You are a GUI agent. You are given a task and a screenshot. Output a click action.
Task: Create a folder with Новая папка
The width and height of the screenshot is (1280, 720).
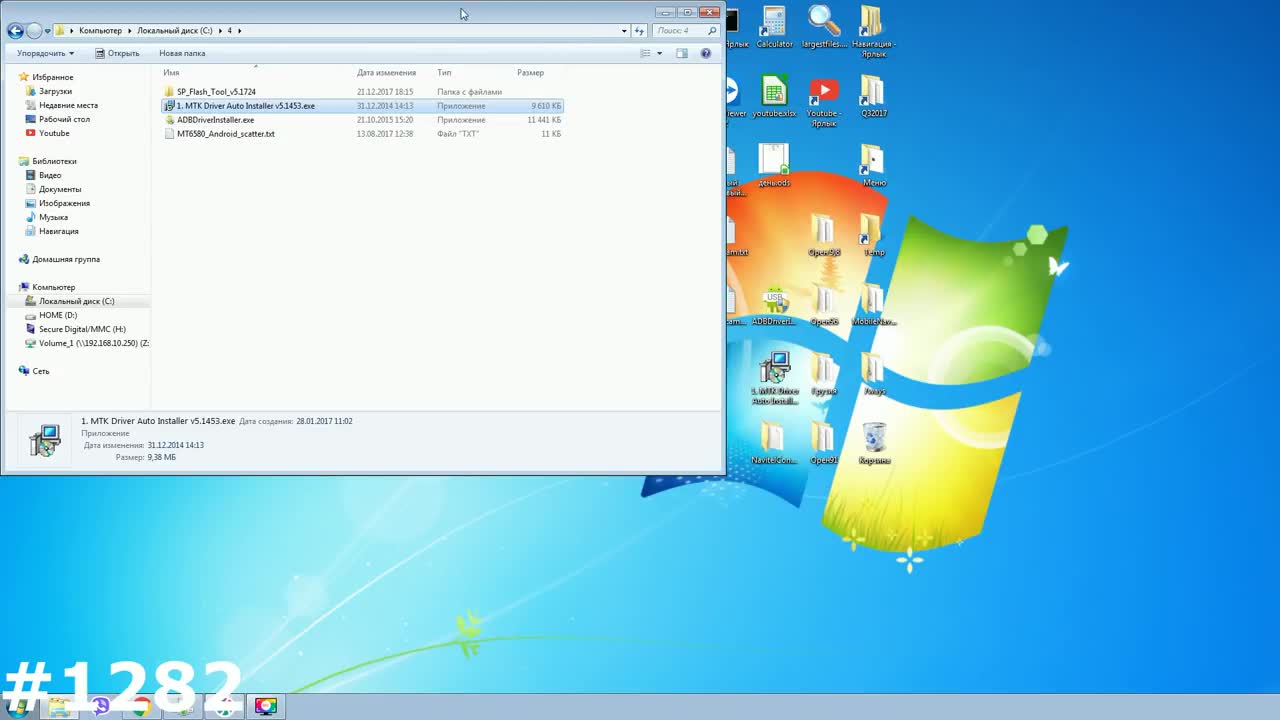click(x=182, y=53)
